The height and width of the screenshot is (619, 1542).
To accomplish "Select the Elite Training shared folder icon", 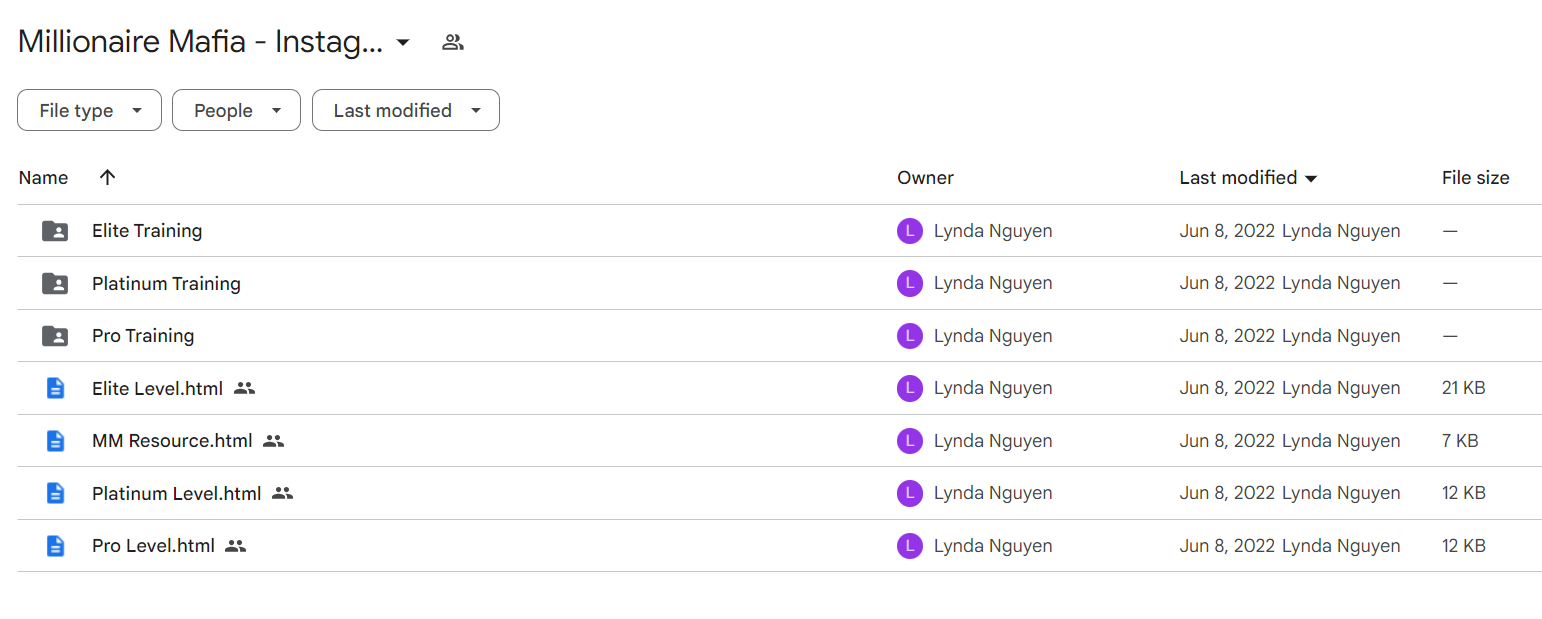I will coord(55,231).
